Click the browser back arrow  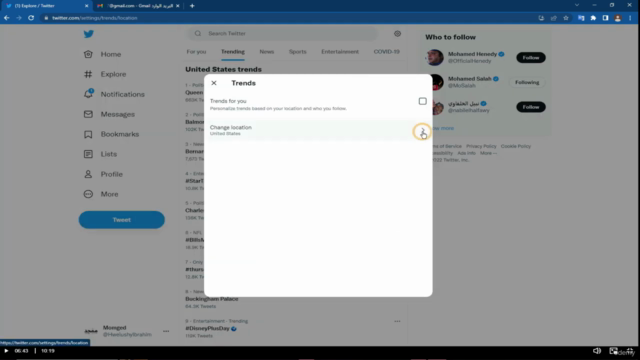tap(7, 18)
